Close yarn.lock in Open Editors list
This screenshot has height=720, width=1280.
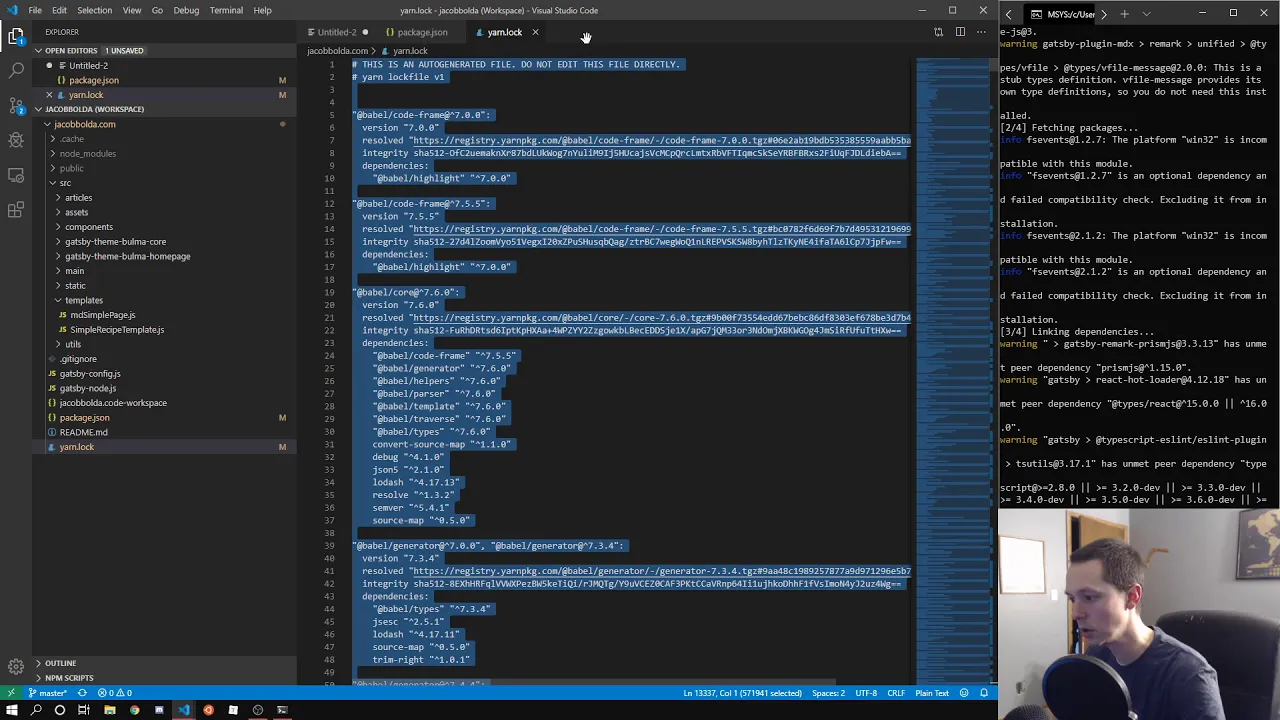coord(49,95)
